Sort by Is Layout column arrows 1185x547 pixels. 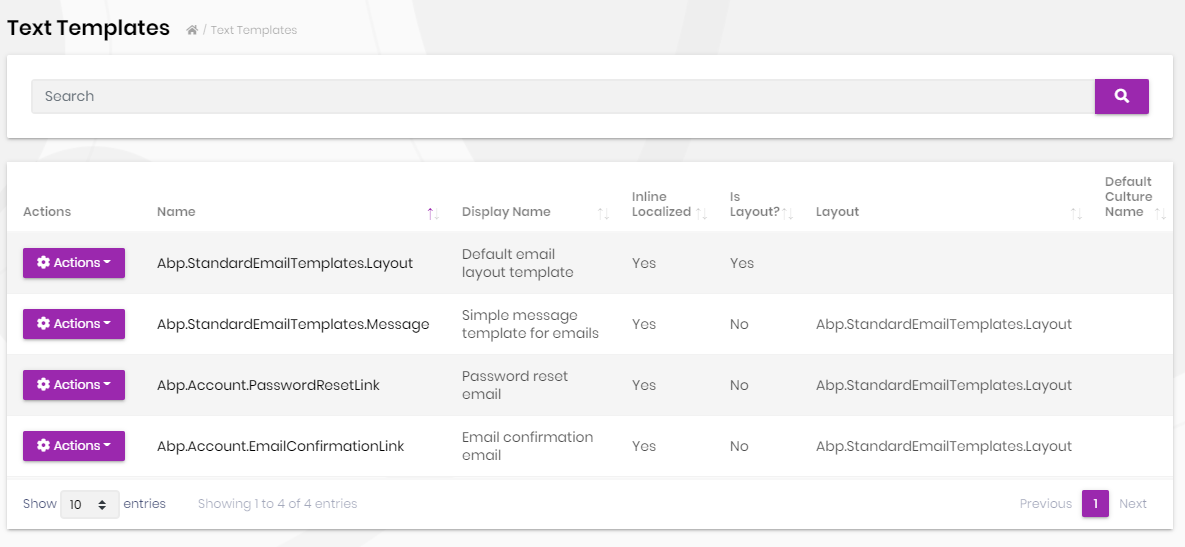point(787,213)
